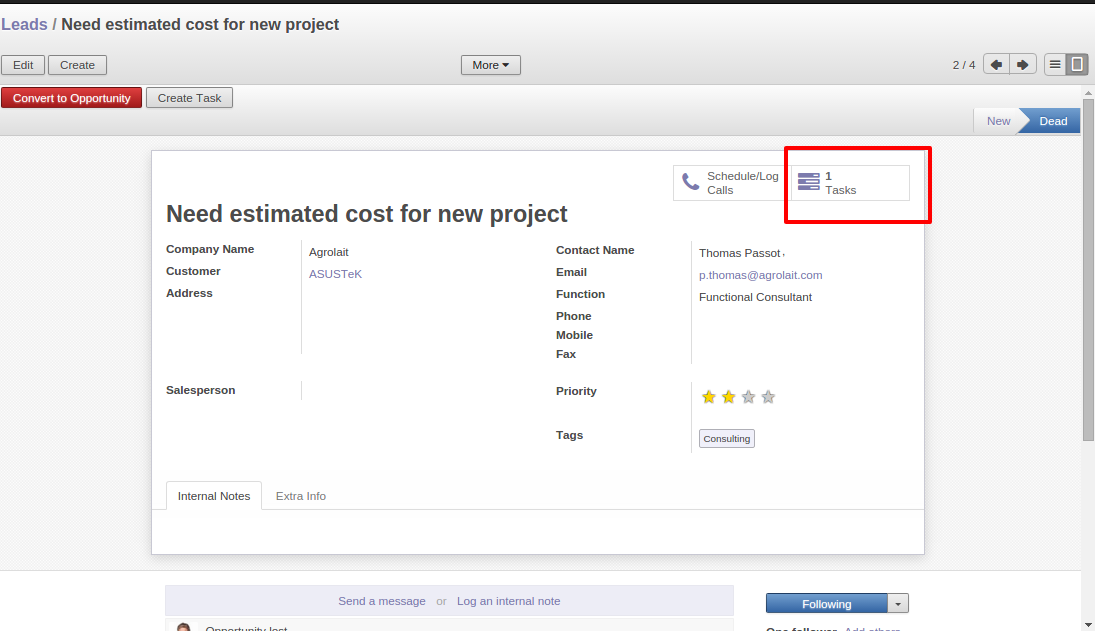This screenshot has height=631, width=1095.
Task: Open Leads breadcrumb link
Action: [x=24, y=24]
